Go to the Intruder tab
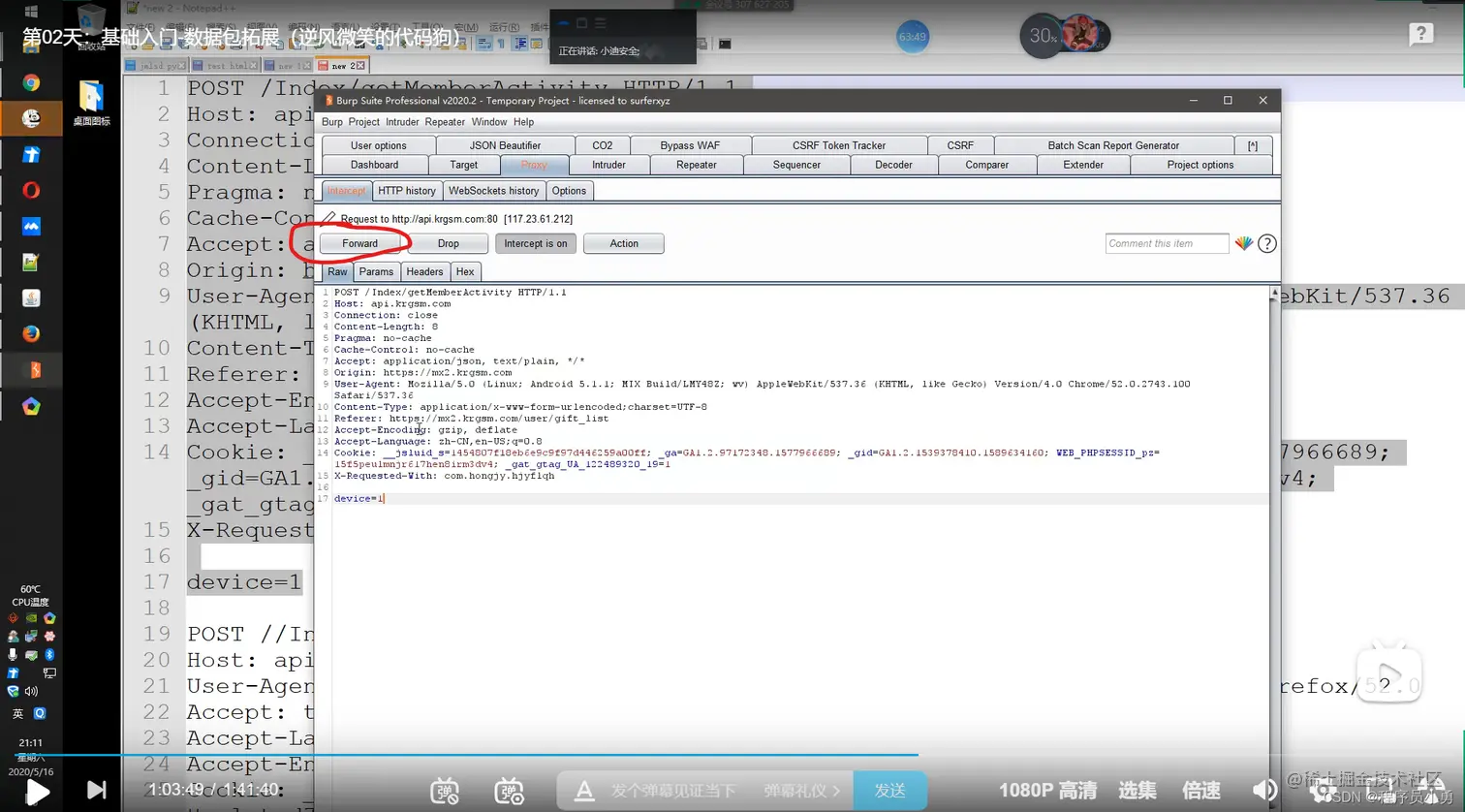Screen dimensions: 1465x812 pyautogui.click(x=608, y=165)
